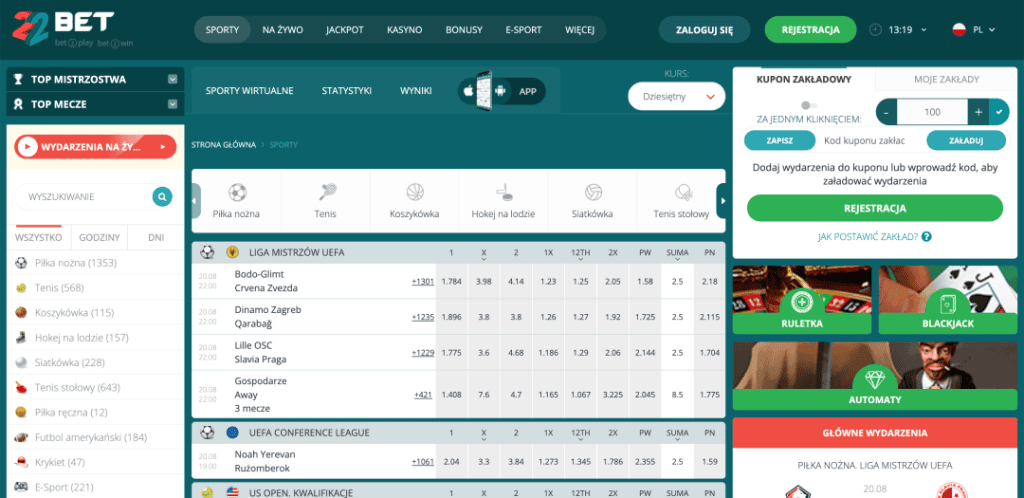Open the Sporty main menu
1024x498 pixels.
click(x=222, y=29)
